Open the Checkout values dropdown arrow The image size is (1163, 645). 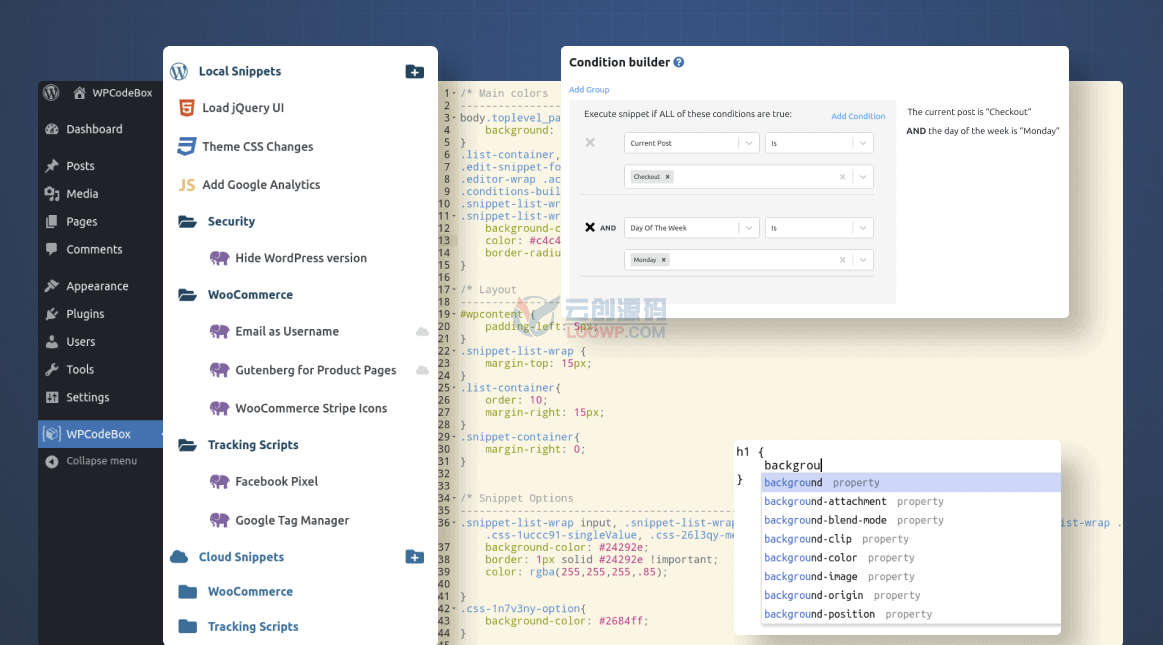(x=863, y=176)
